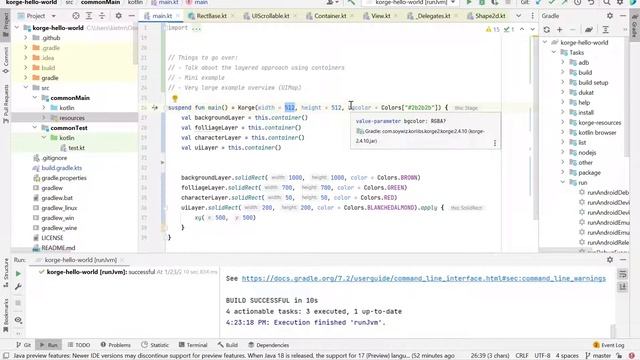
Task: Open the Git tool window button
Action: pyautogui.click(x=23, y=345)
